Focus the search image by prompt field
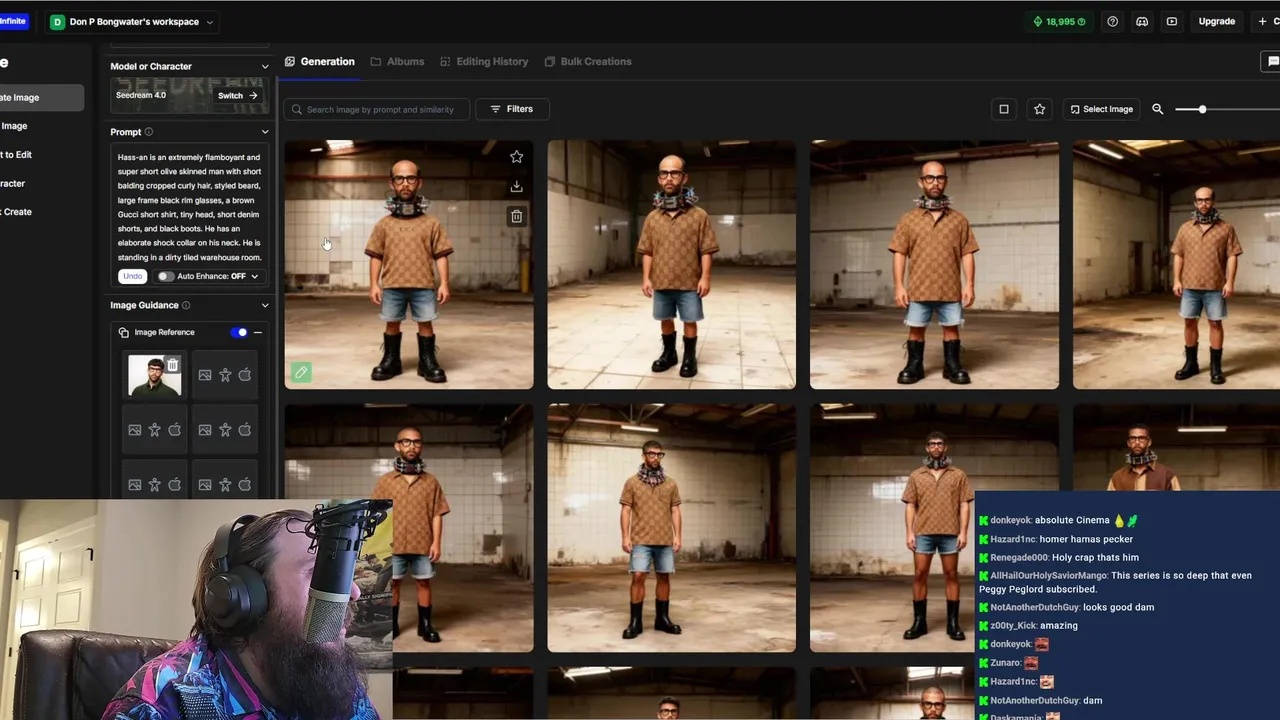The image size is (1280, 720). point(377,109)
